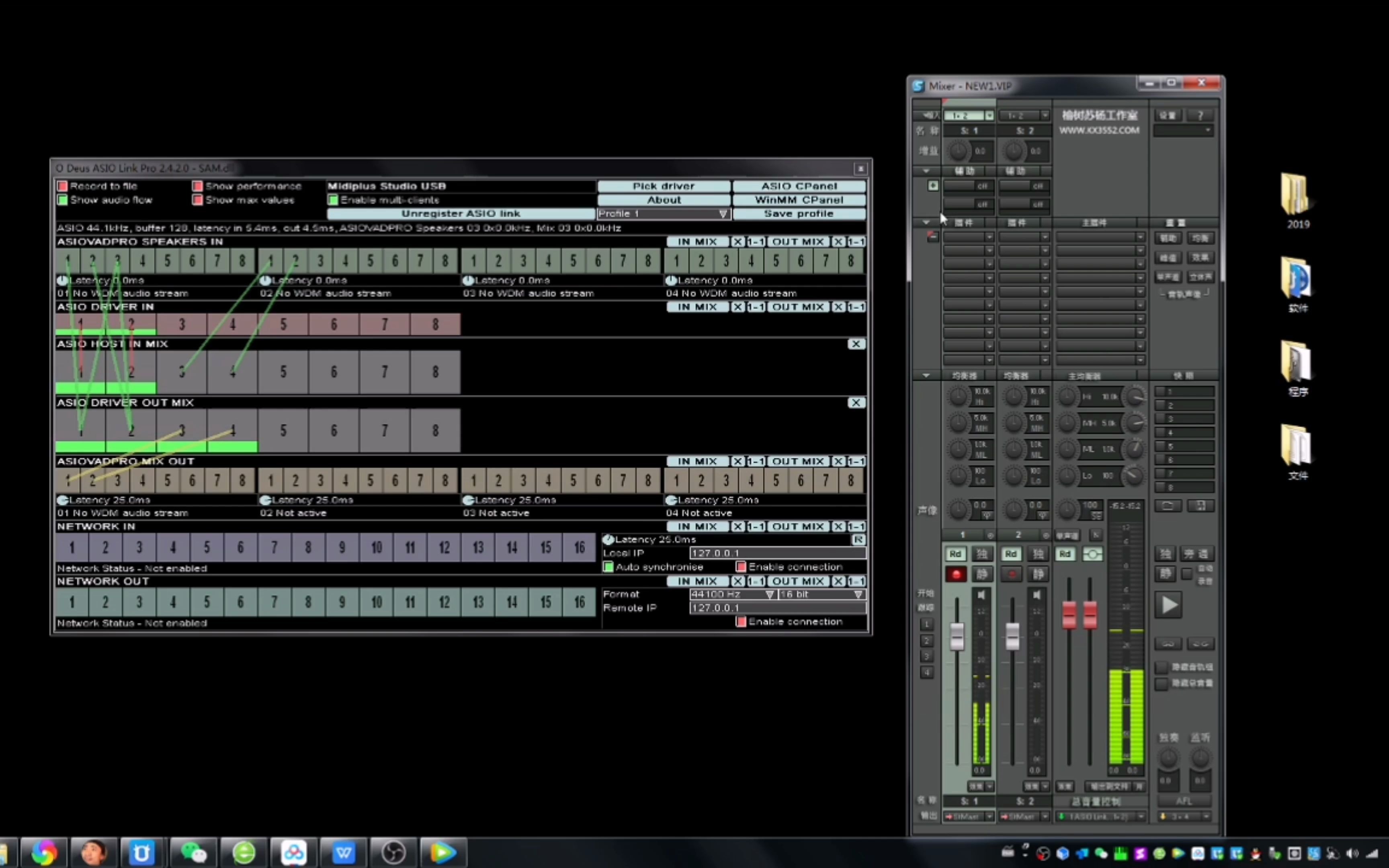Click Mixer plugin remove minus icon

[933, 236]
